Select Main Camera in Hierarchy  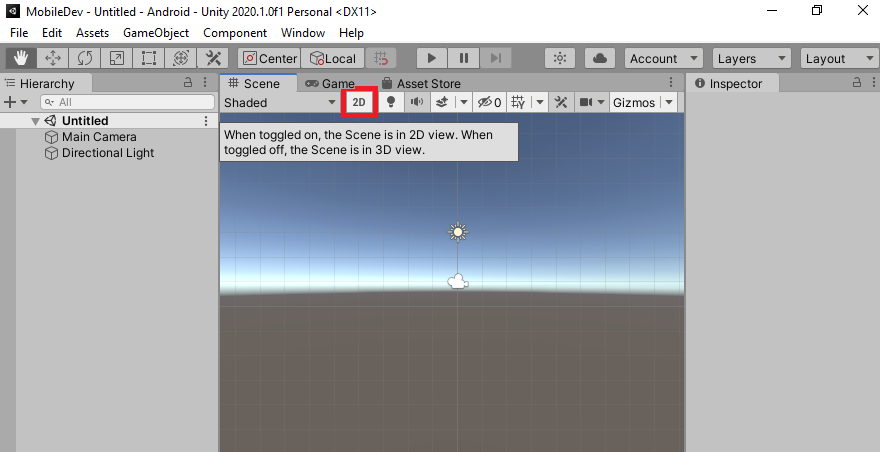(x=99, y=137)
